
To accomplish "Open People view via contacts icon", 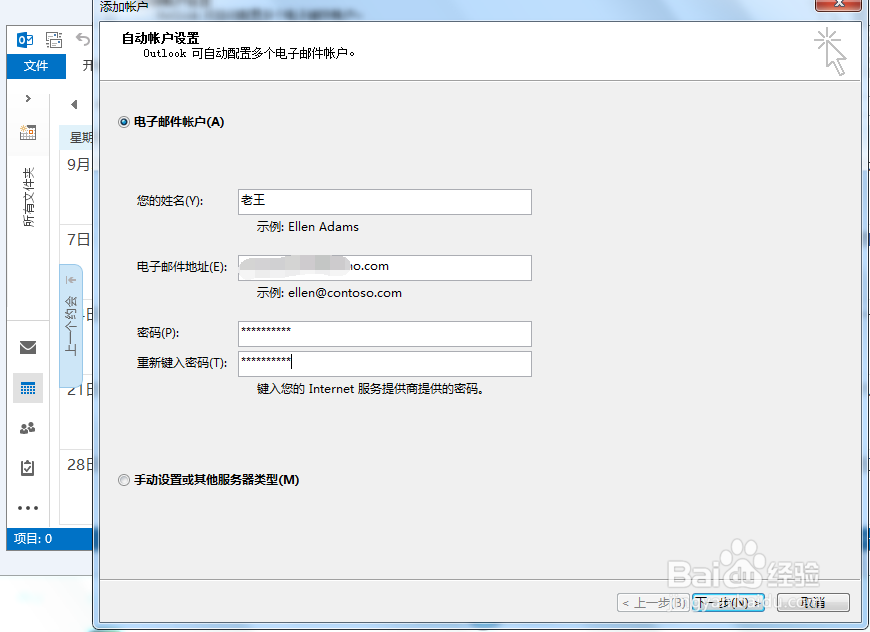I will pyautogui.click(x=27, y=428).
